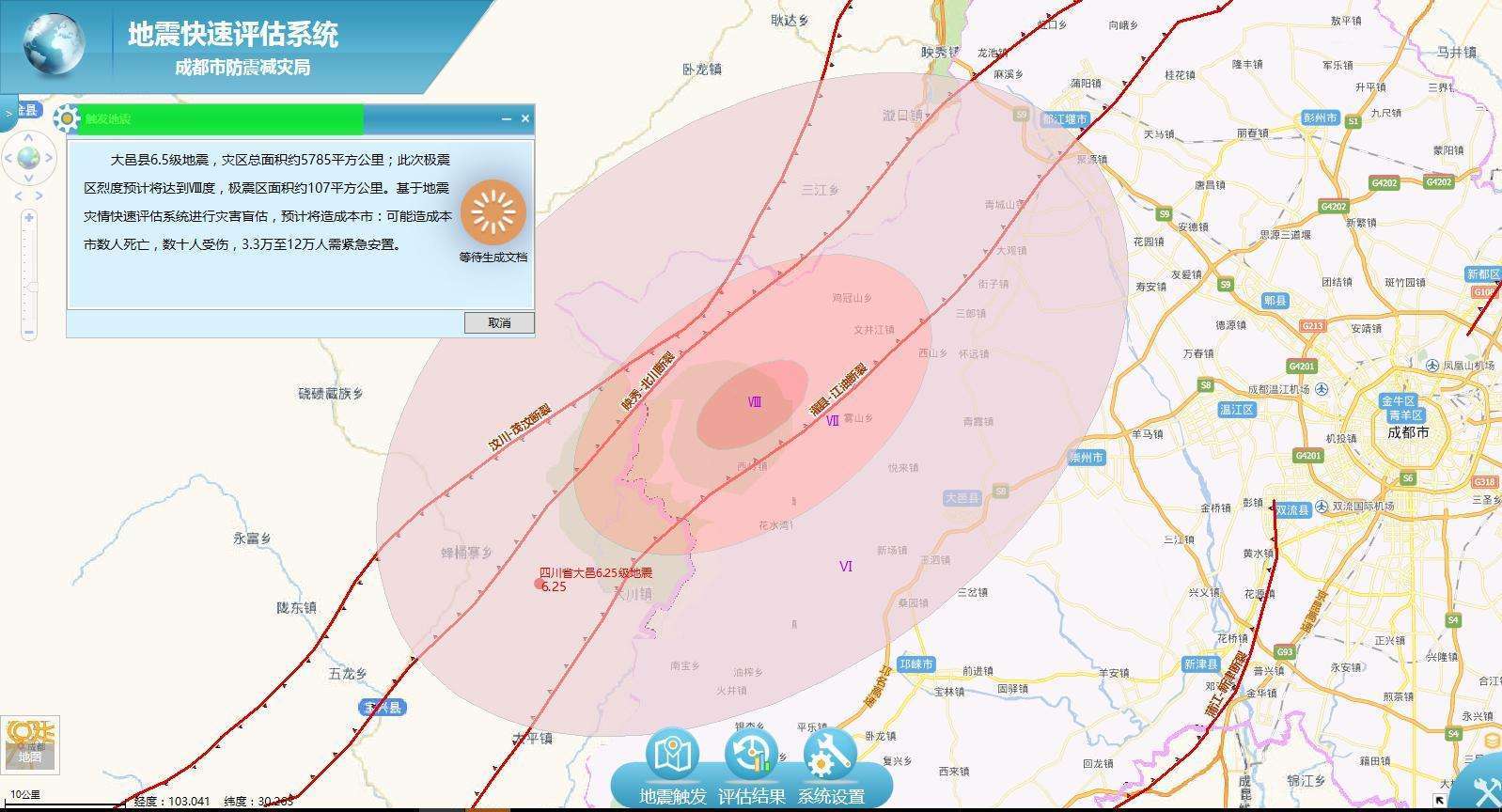
Task: Click the 硗碛藏族乡 map label
Action: (x=331, y=394)
